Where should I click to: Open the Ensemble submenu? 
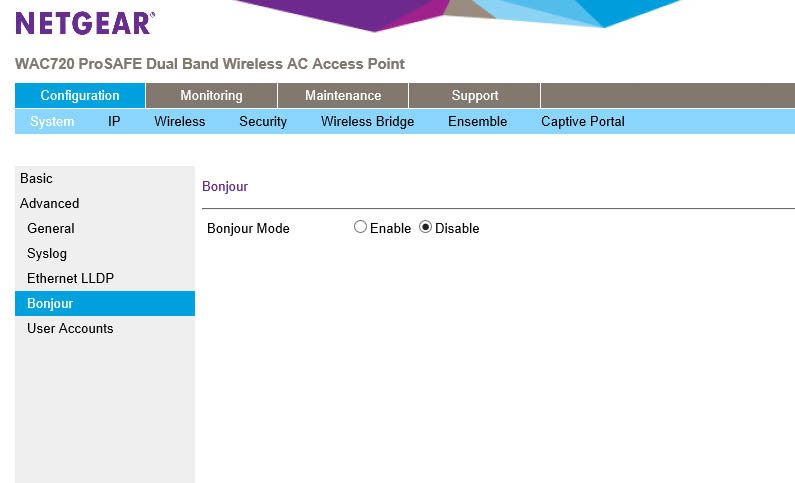click(x=478, y=122)
